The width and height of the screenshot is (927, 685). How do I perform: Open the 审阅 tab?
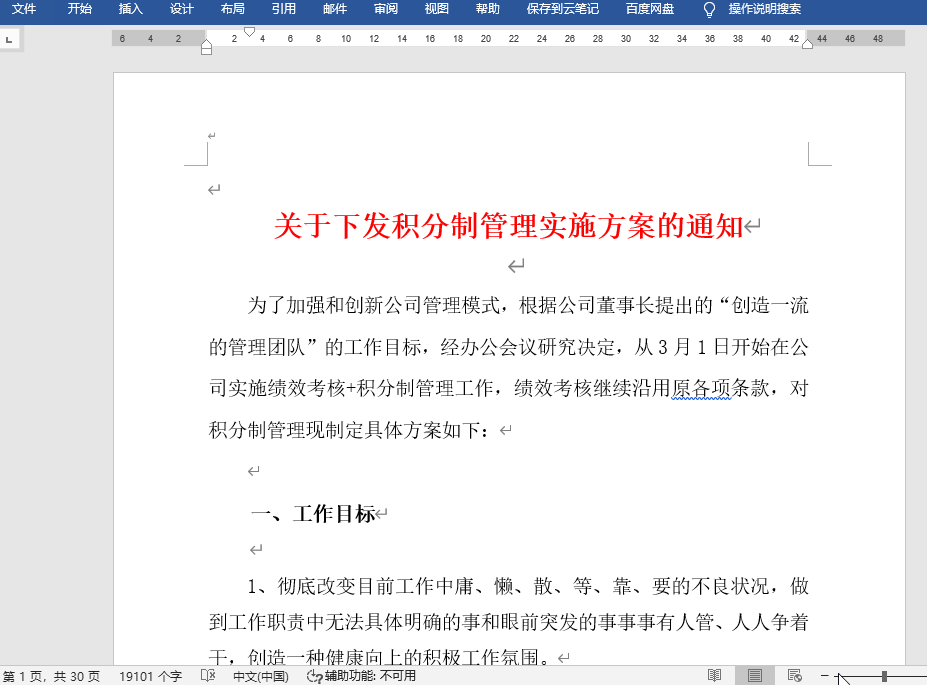(x=386, y=11)
